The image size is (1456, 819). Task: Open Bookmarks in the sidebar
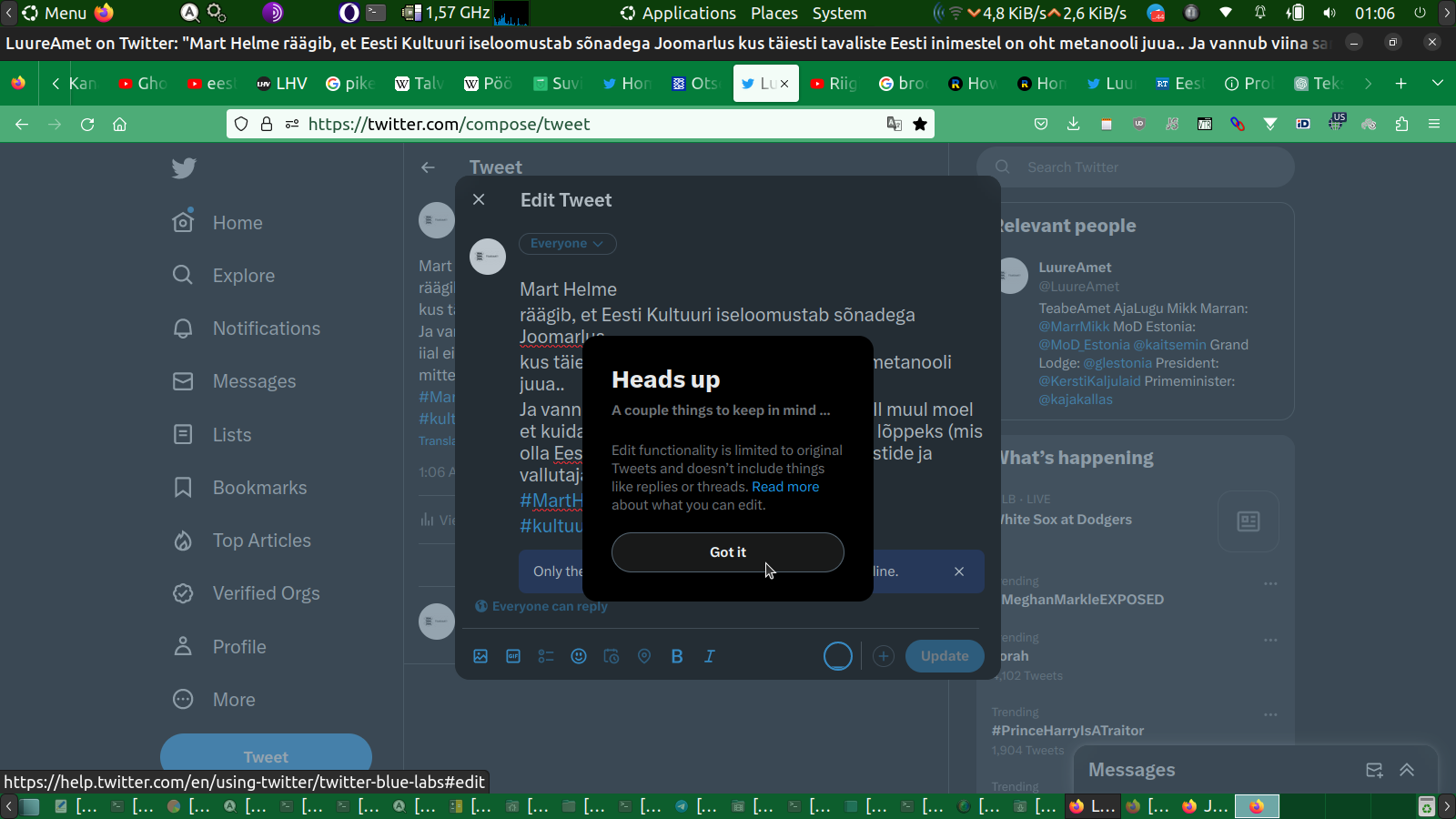click(240, 488)
